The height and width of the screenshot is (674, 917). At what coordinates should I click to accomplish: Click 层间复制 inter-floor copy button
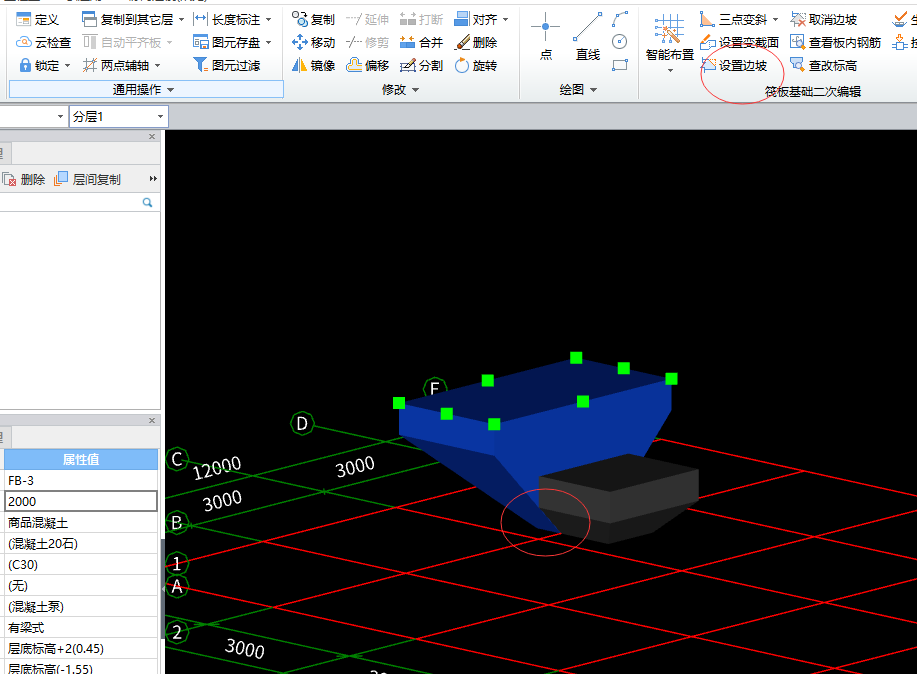click(88, 180)
